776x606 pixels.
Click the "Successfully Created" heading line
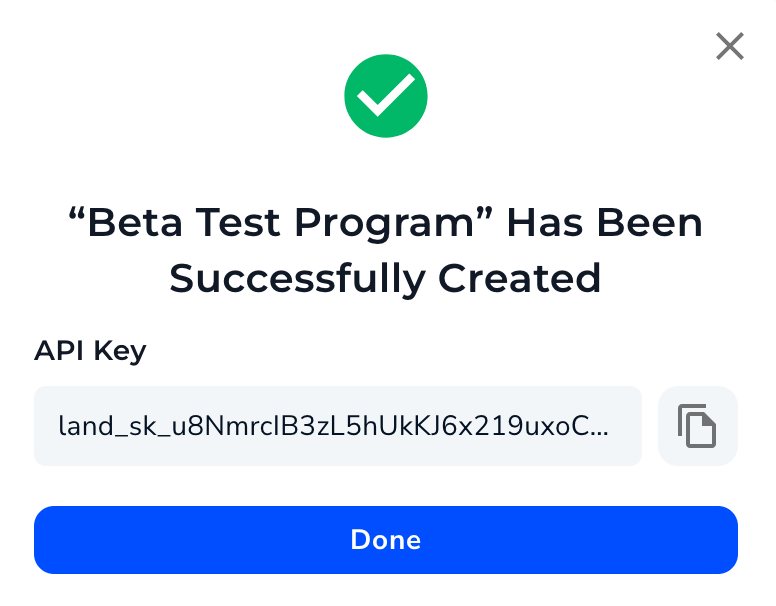point(386,279)
